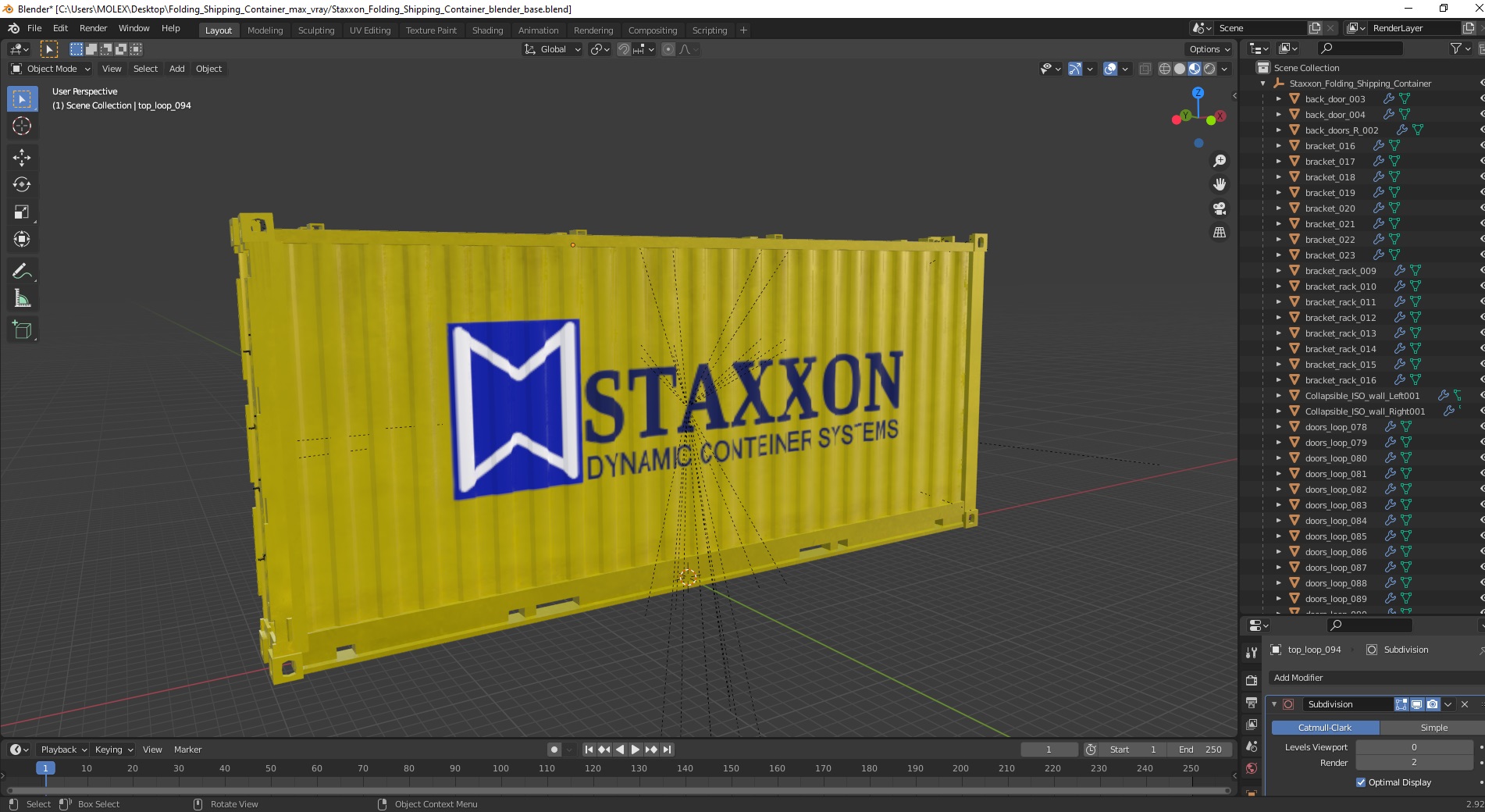Toggle Subdivision modifier render display
This screenshot has width=1485, height=812.
coord(1433,704)
